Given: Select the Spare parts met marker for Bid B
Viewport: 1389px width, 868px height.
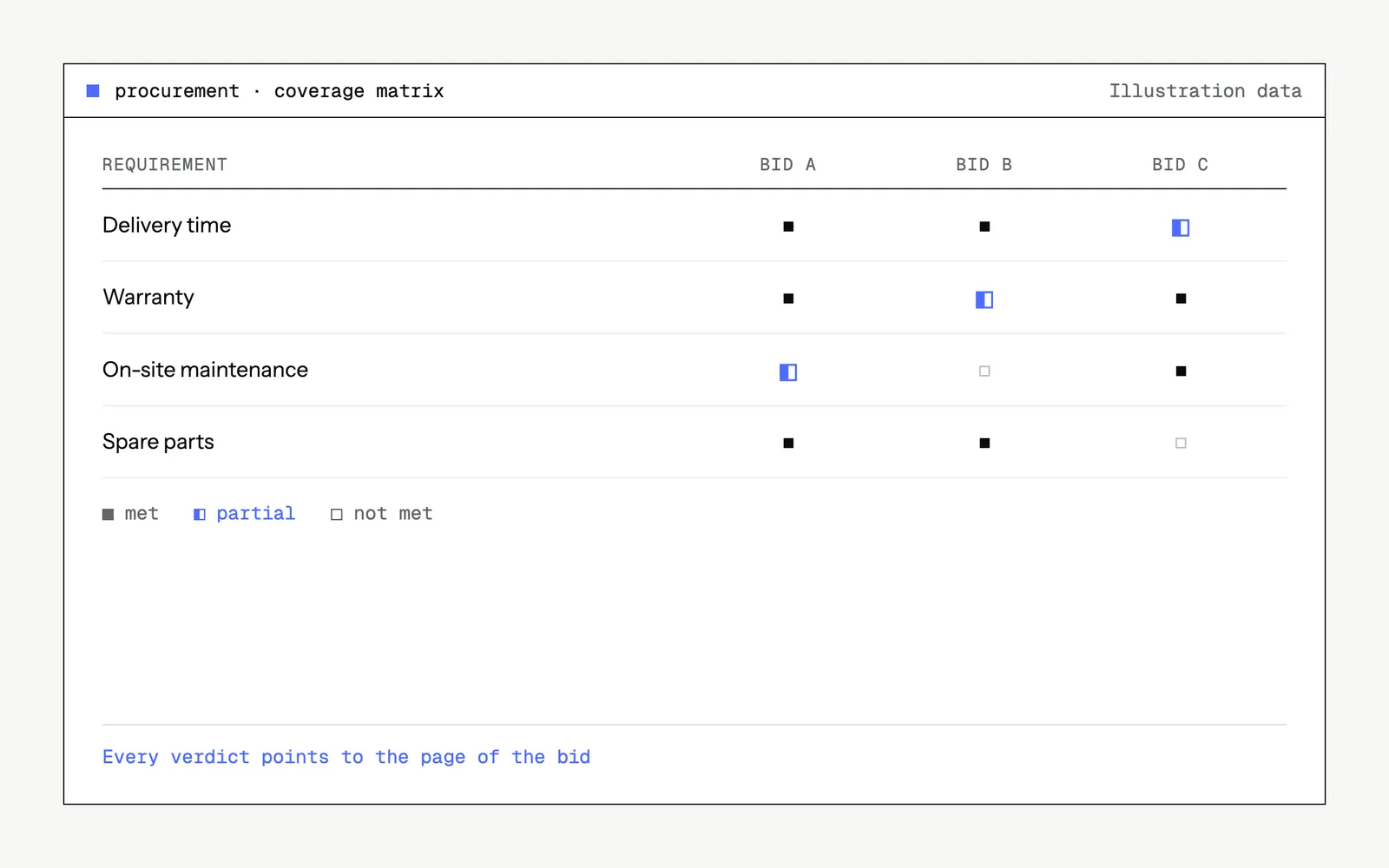Looking at the screenshot, I should tap(984, 443).
